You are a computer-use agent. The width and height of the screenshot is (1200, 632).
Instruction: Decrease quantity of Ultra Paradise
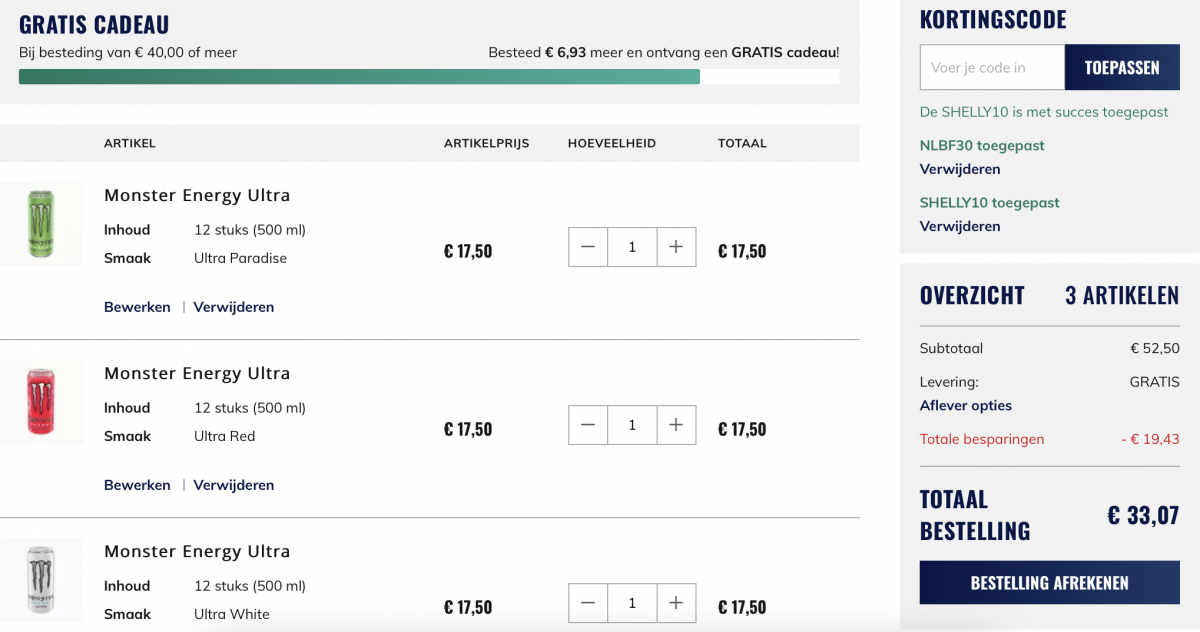pyautogui.click(x=588, y=247)
